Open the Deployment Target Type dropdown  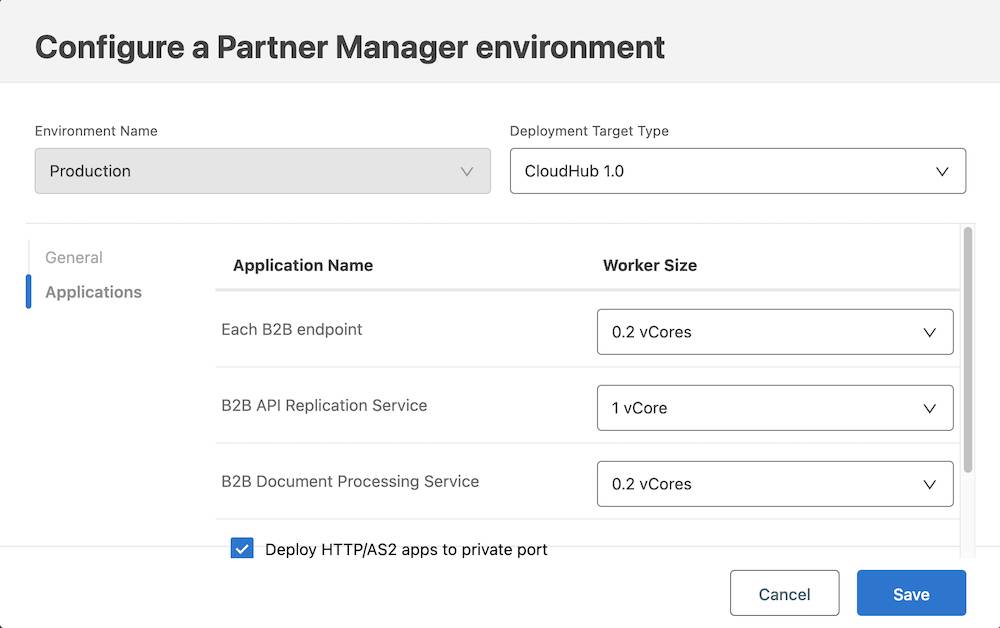point(738,171)
